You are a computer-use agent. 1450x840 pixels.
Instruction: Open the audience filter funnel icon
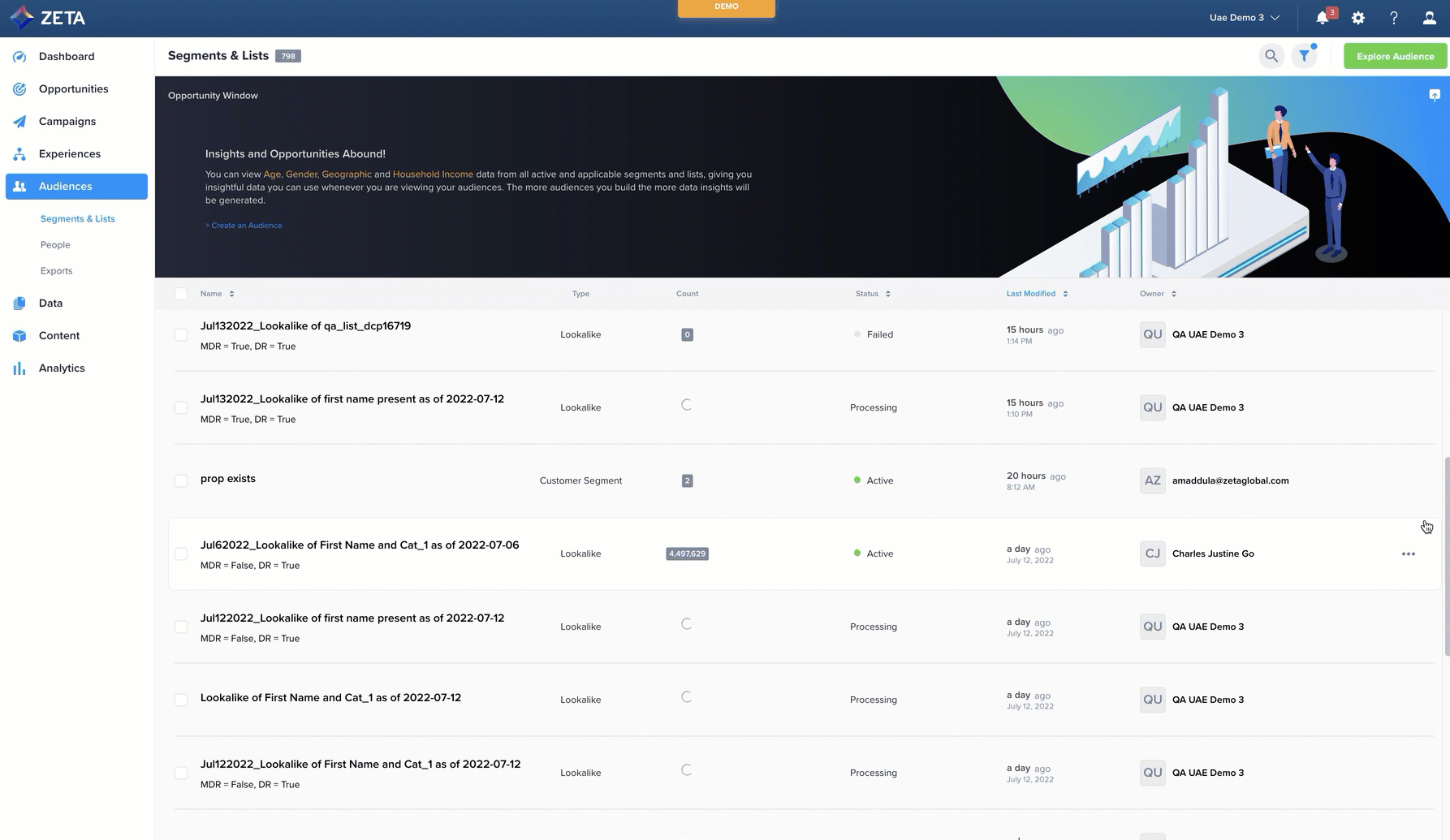click(1304, 56)
